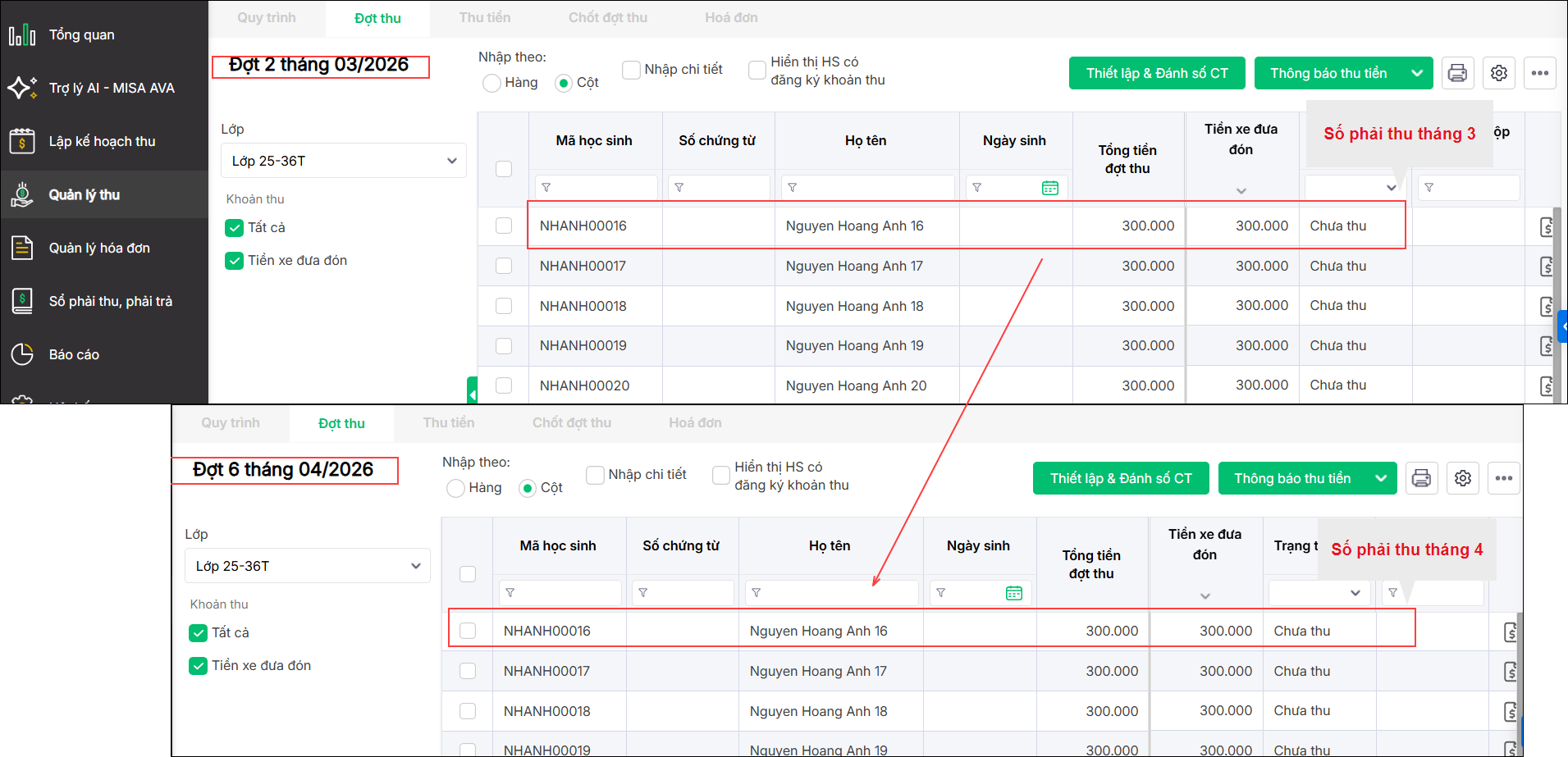Tick the NHANH00016 row checkbox in Đợt 2 panel

click(504, 226)
